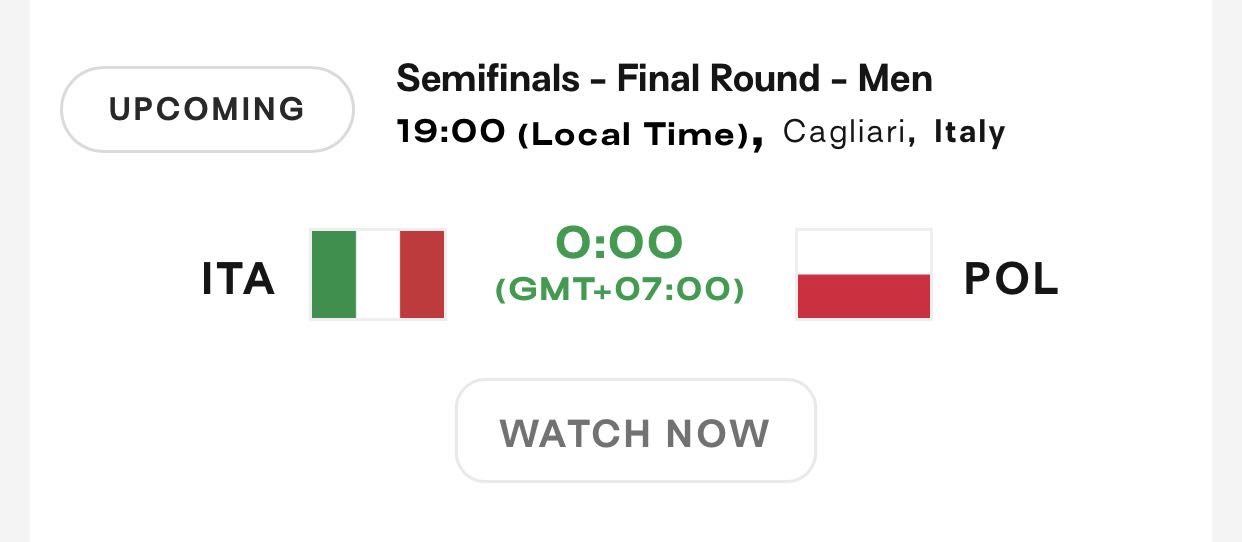Pick the white upper half of Polish flag

pyautogui.click(x=864, y=253)
